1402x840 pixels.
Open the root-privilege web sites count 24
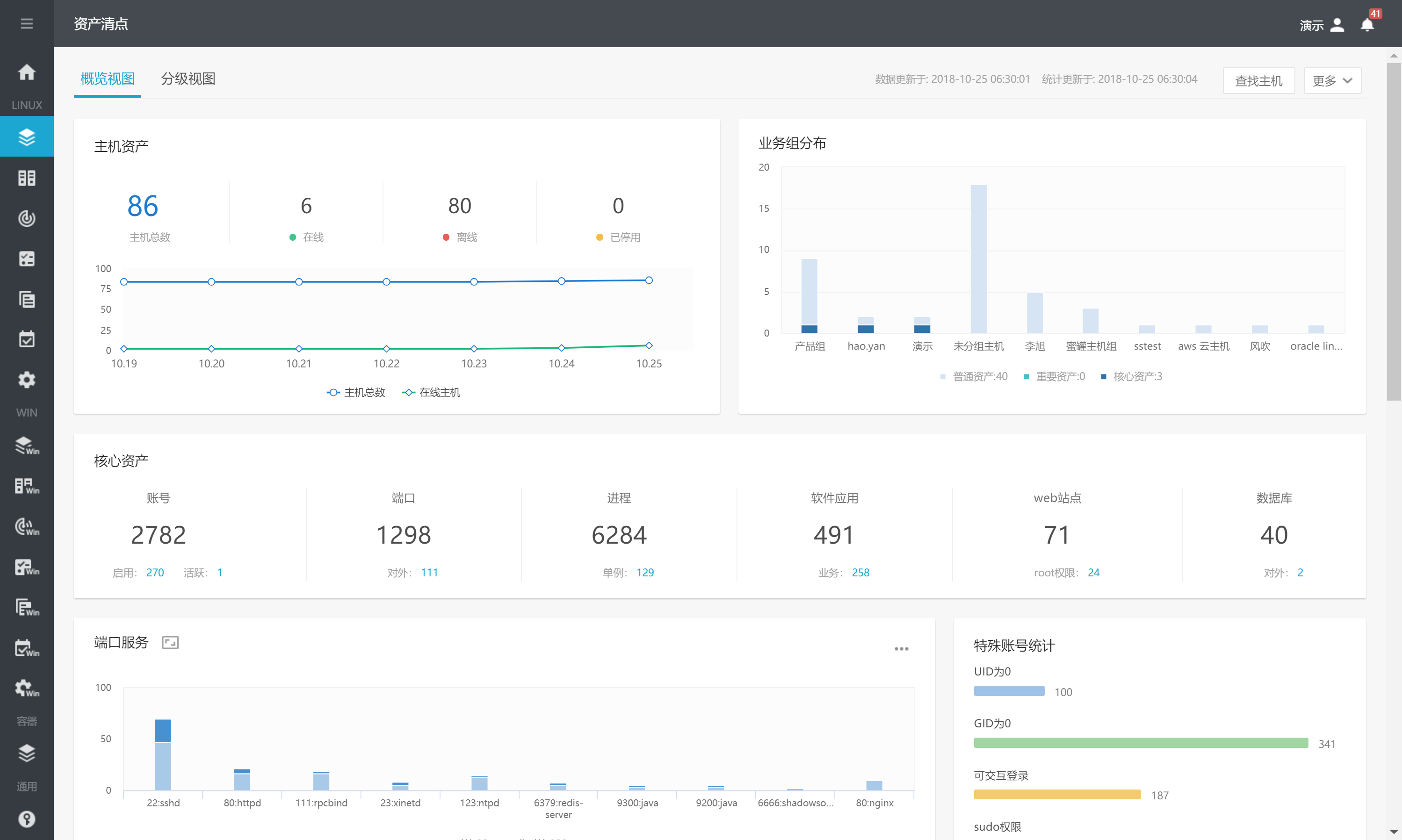click(x=1093, y=572)
